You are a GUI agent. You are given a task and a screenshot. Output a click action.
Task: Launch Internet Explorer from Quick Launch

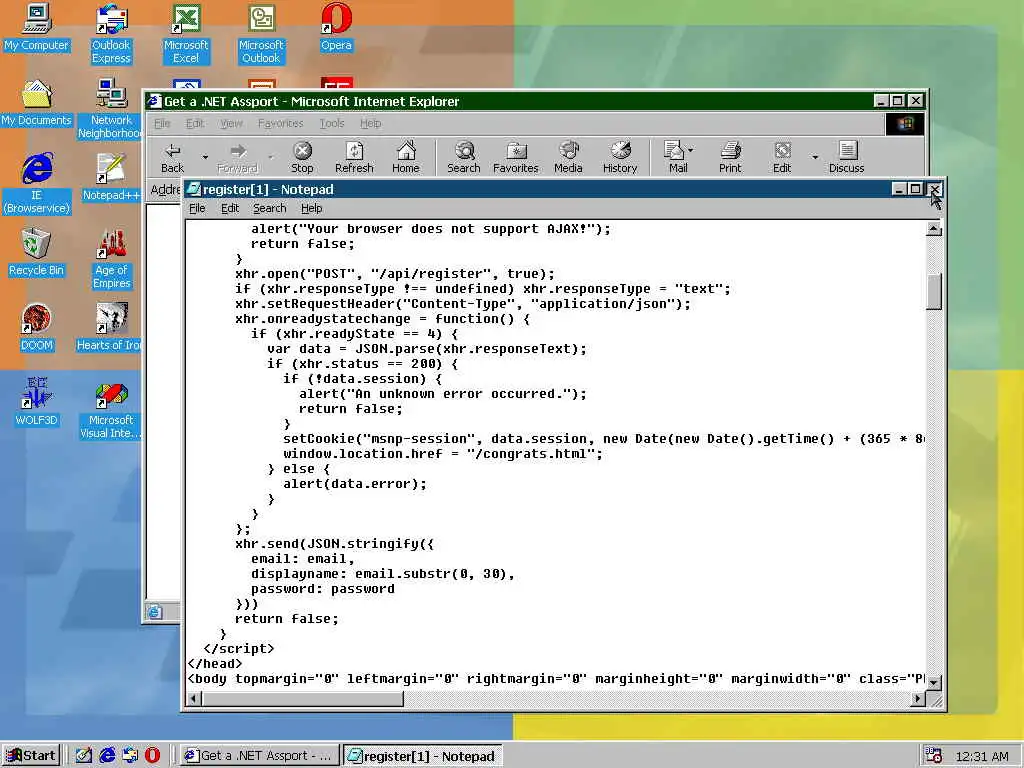point(107,756)
